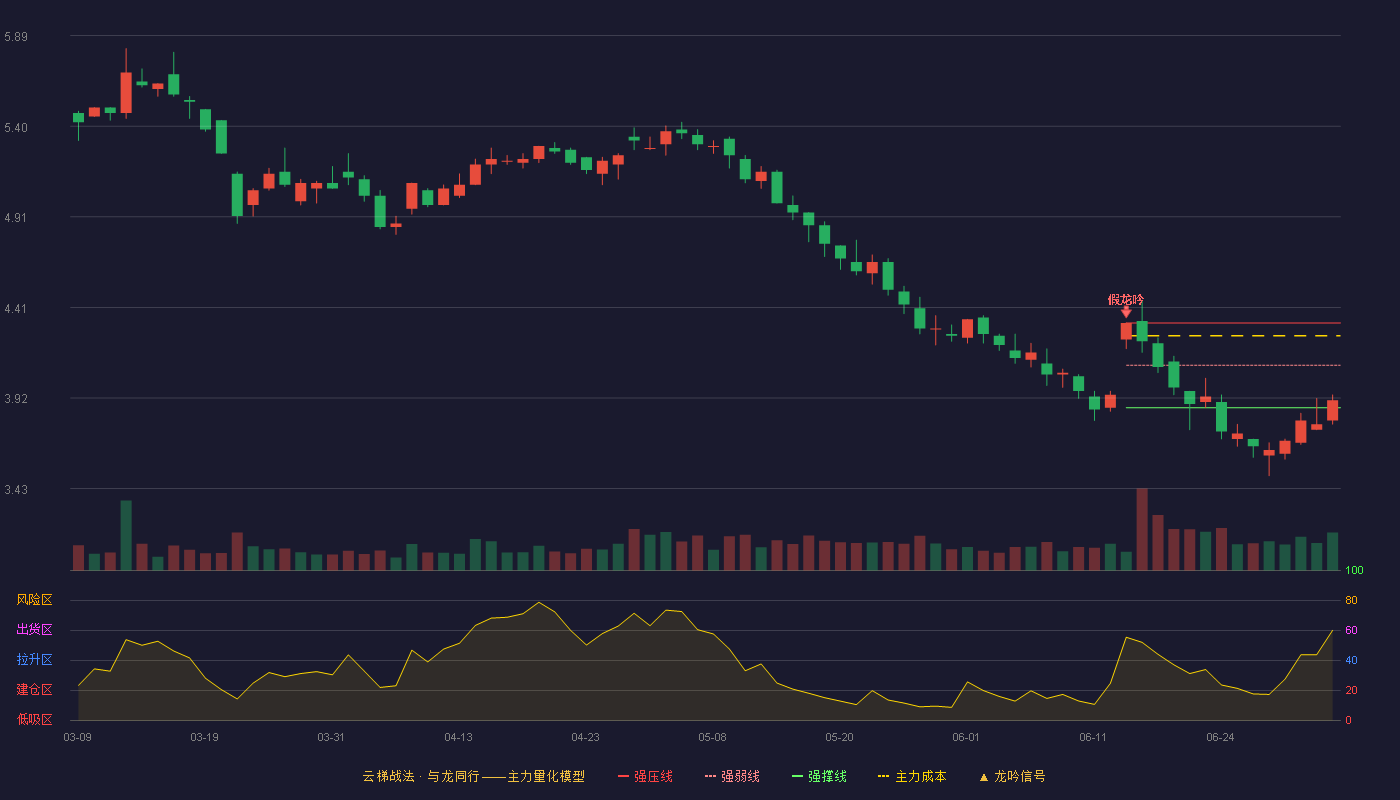Toggle the 主力成本 legend entry

(x=912, y=776)
